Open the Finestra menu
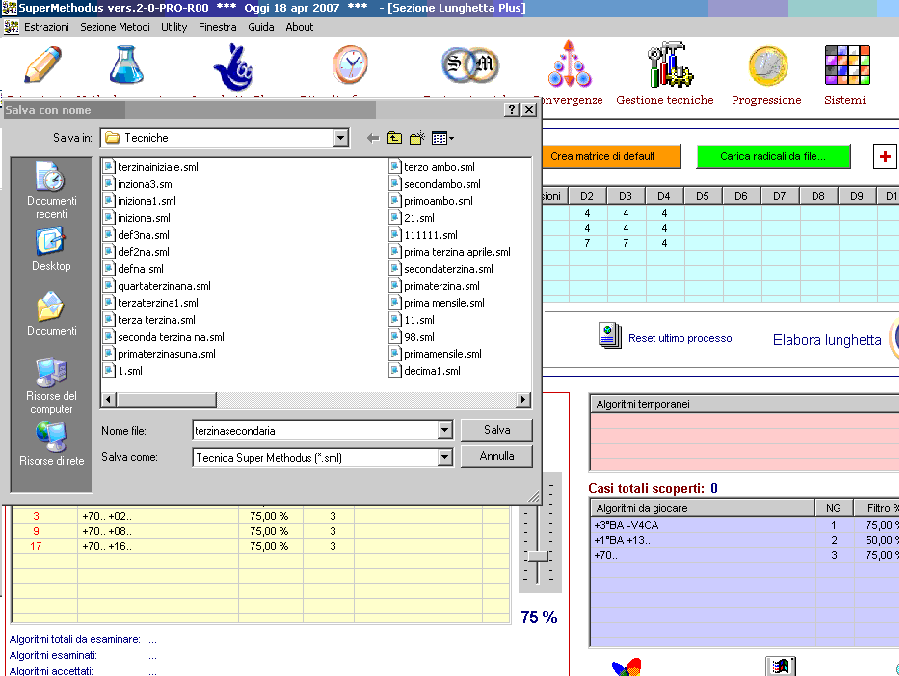Viewport: 899px width, 676px height. pos(218,27)
